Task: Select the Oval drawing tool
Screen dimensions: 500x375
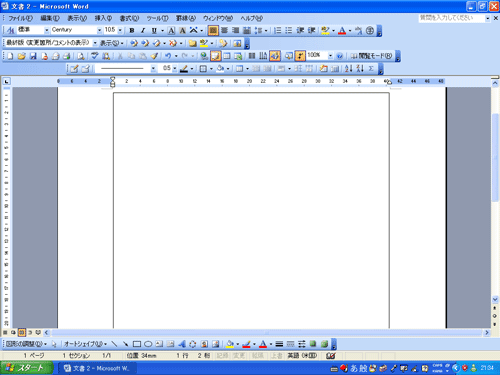Action: pos(148,344)
